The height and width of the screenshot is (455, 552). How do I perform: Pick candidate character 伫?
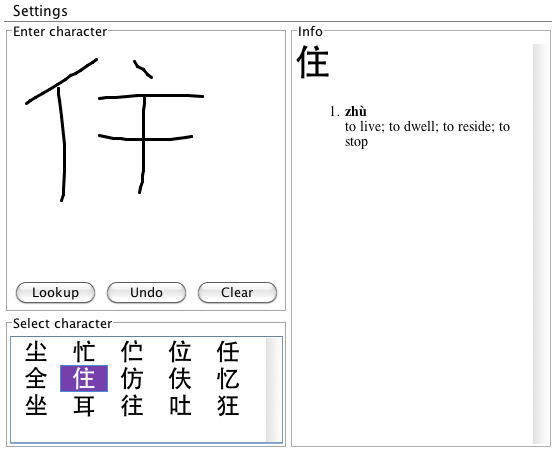pos(132,351)
